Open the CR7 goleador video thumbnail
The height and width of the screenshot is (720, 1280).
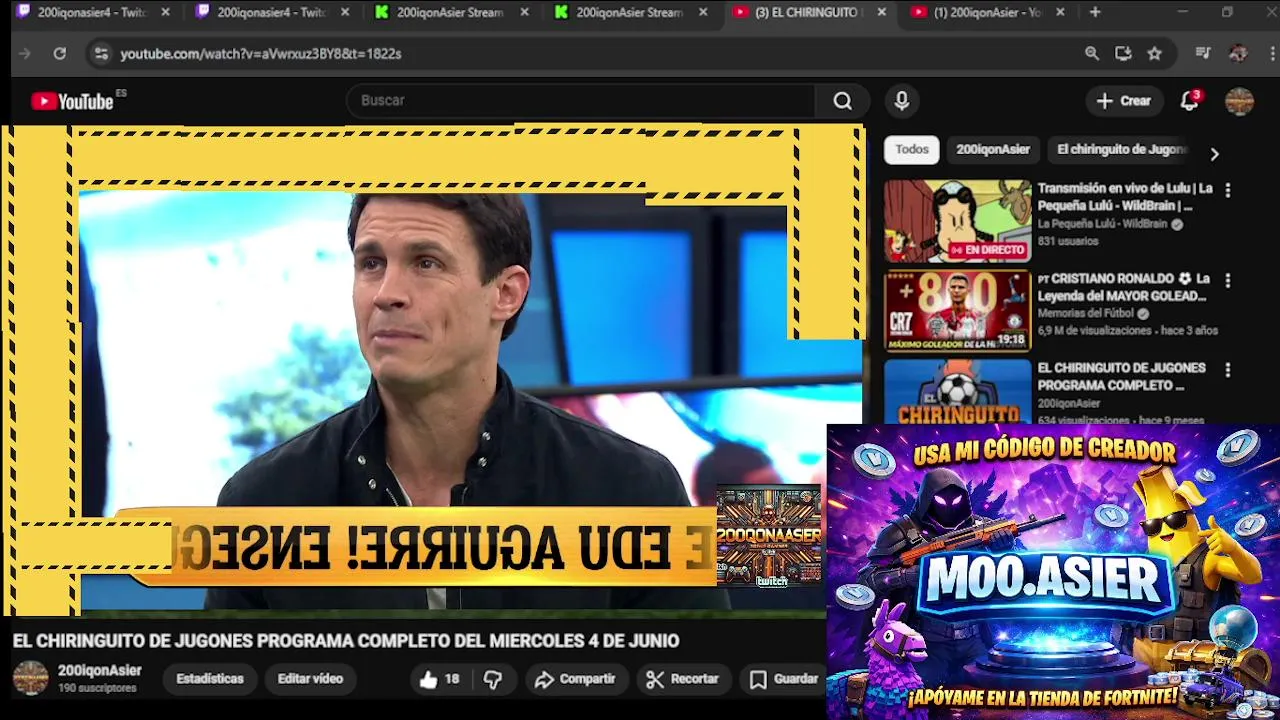(957, 311)
